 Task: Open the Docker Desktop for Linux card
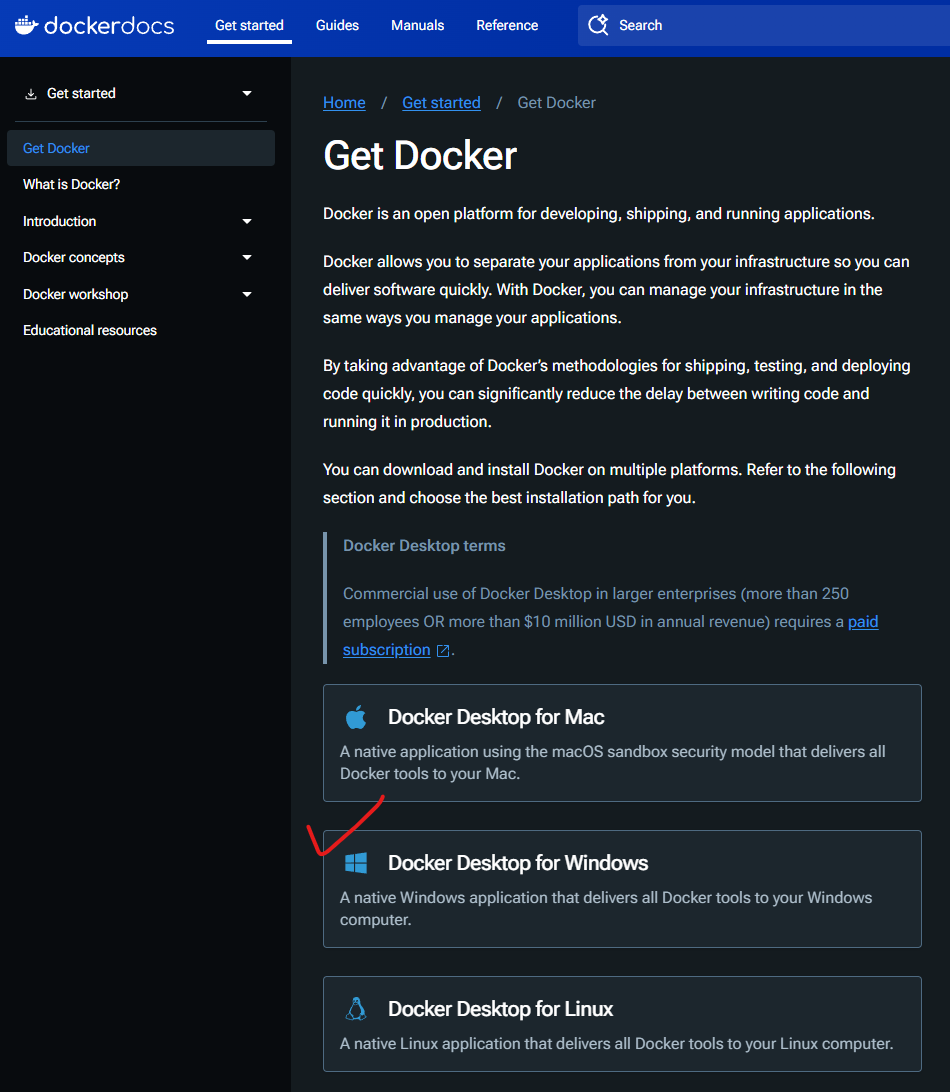tap(622, 1024)
